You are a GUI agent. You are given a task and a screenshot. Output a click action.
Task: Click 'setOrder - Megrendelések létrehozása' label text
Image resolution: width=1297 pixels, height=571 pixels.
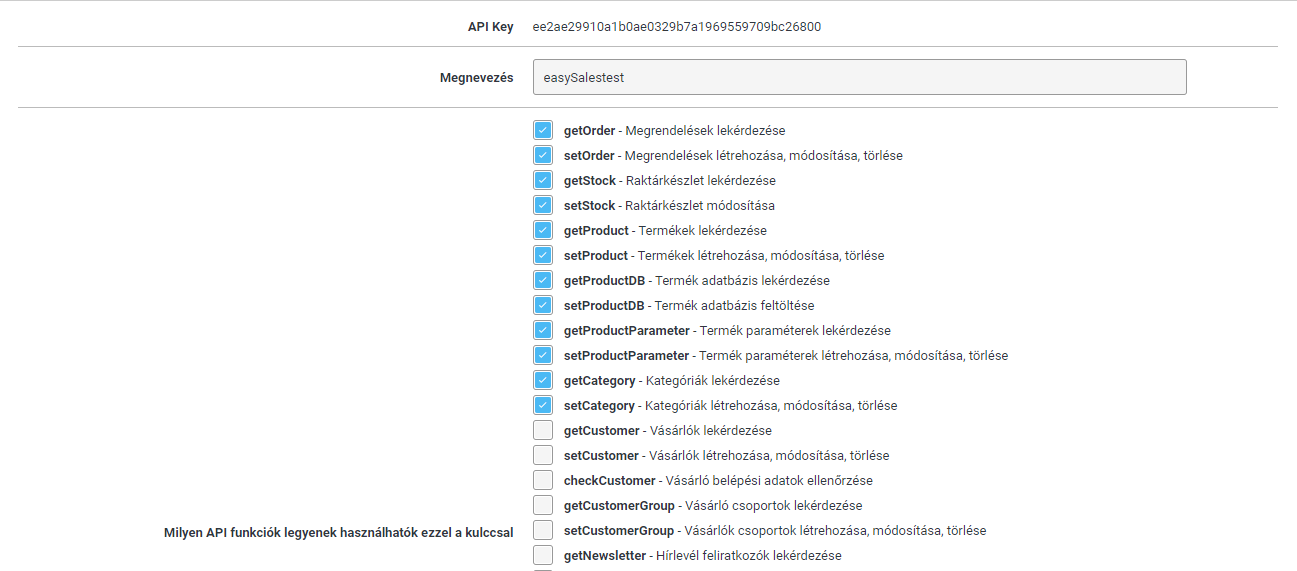733,156
